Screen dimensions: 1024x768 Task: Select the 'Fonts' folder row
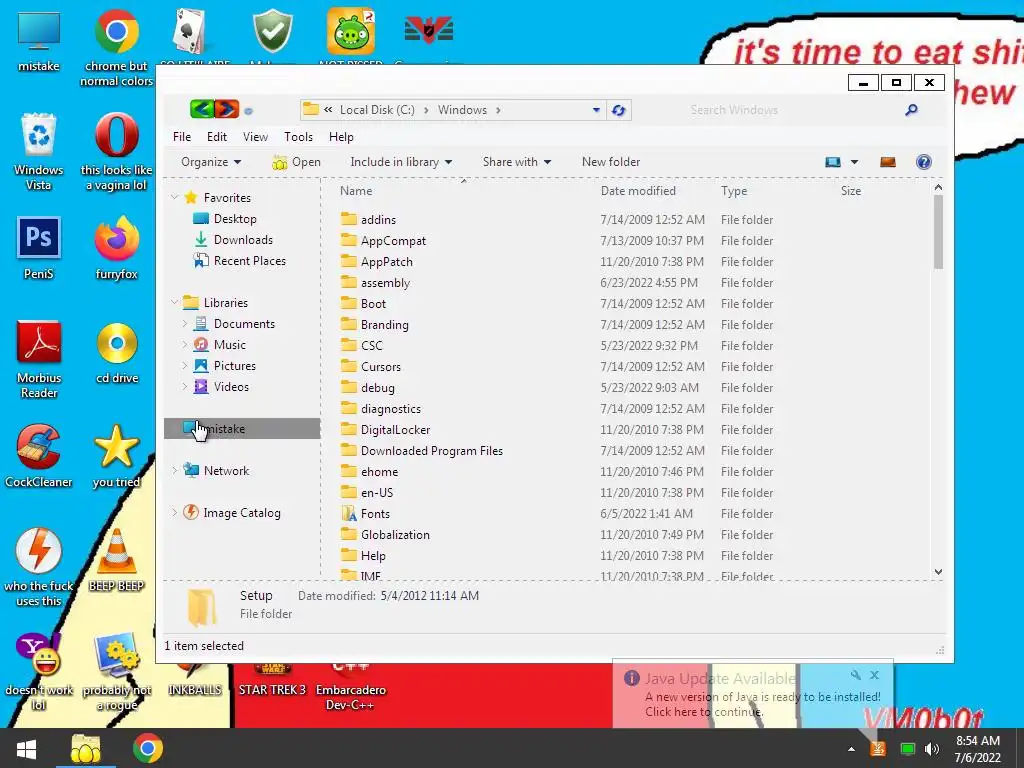(556, 514)
